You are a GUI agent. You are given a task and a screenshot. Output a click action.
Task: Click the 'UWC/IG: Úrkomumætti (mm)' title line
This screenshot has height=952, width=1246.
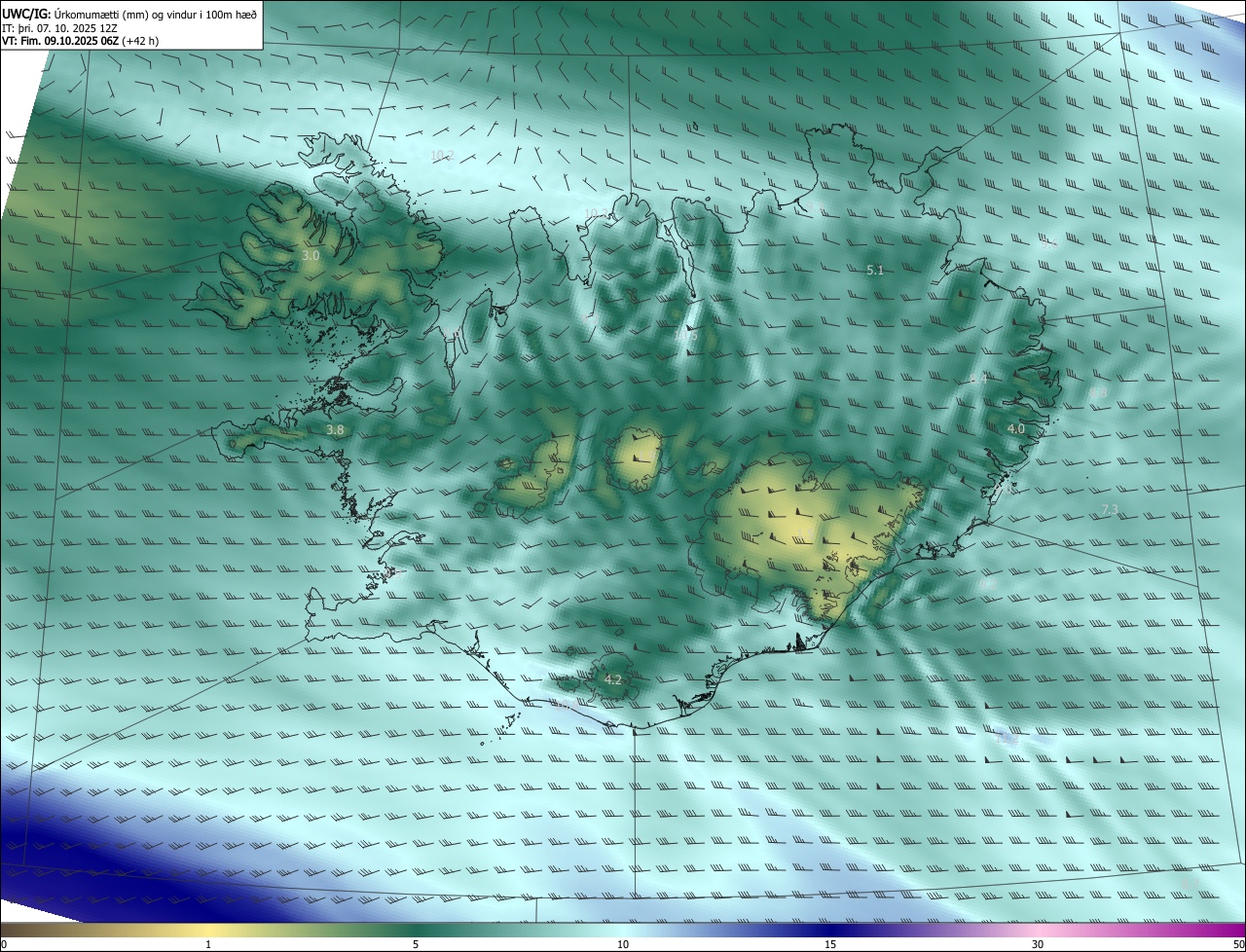(x=129, y=14)
